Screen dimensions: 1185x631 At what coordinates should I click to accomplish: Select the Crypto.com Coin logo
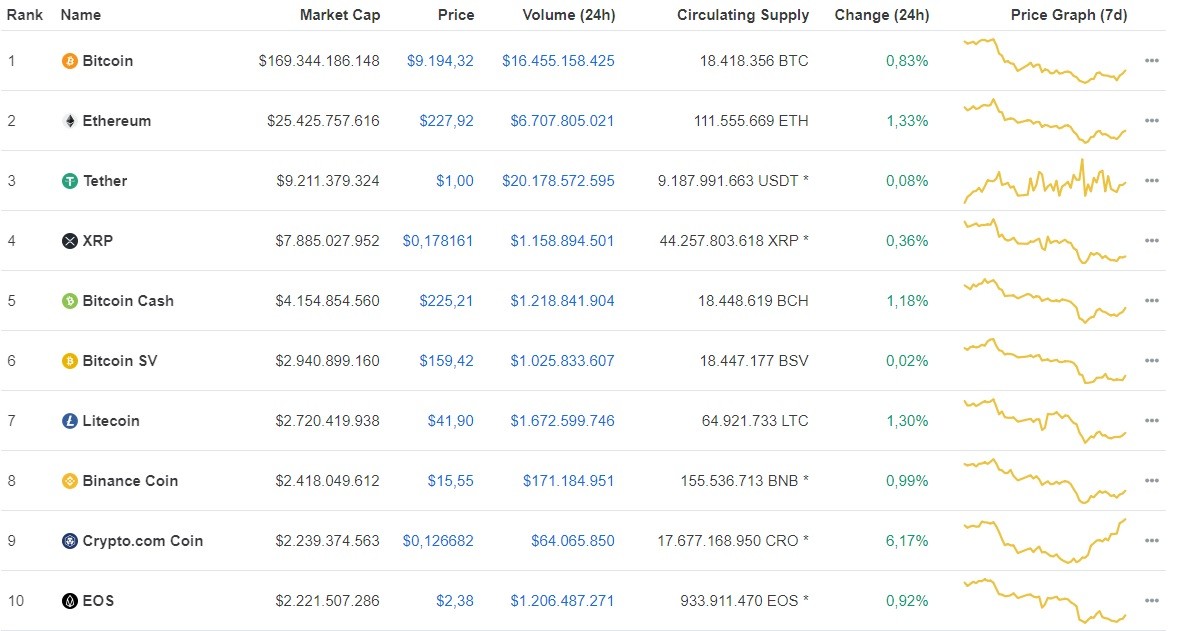point(68,541)
